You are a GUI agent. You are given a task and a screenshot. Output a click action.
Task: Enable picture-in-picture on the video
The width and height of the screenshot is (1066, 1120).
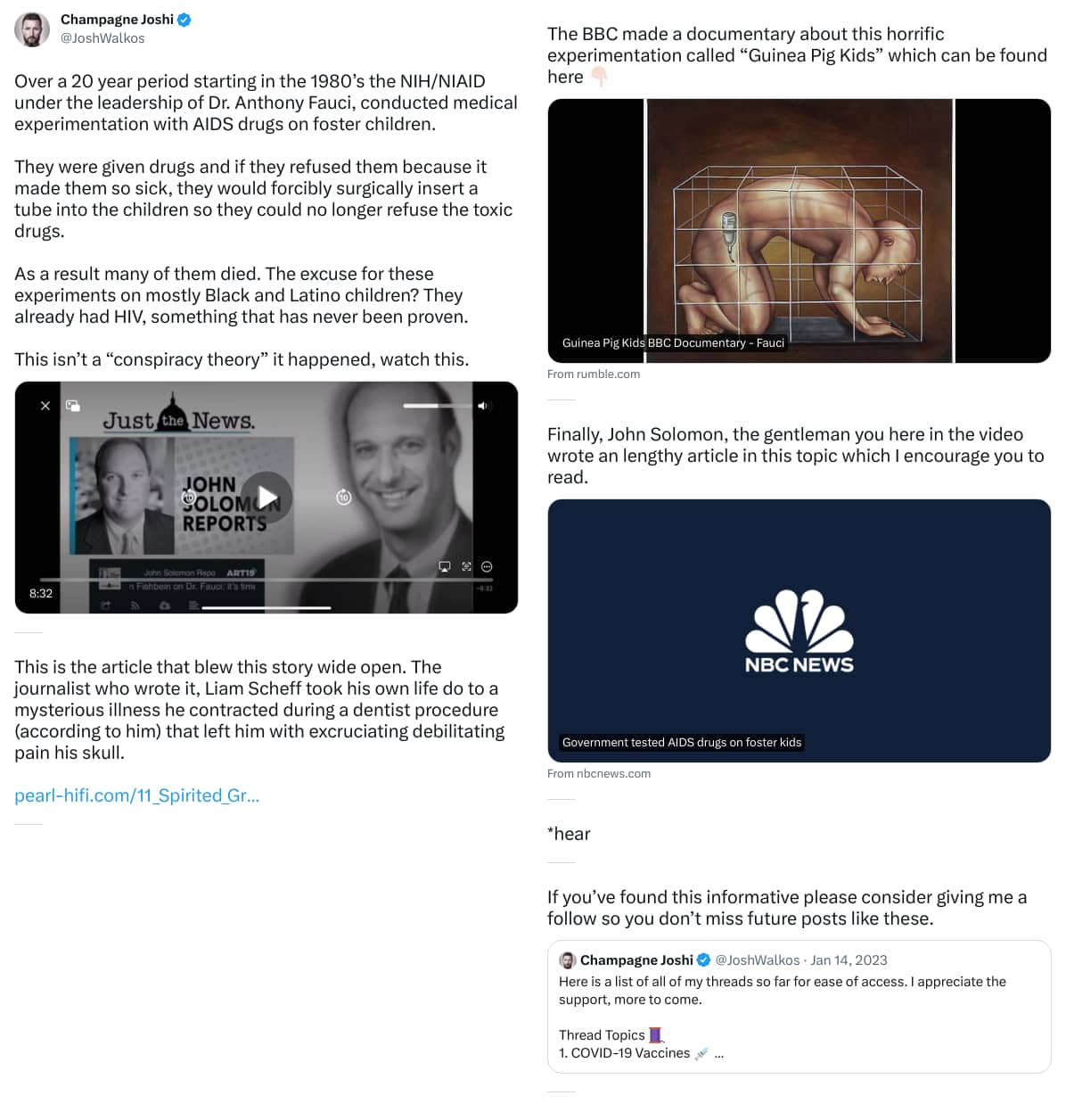click(x=73, y=406)
